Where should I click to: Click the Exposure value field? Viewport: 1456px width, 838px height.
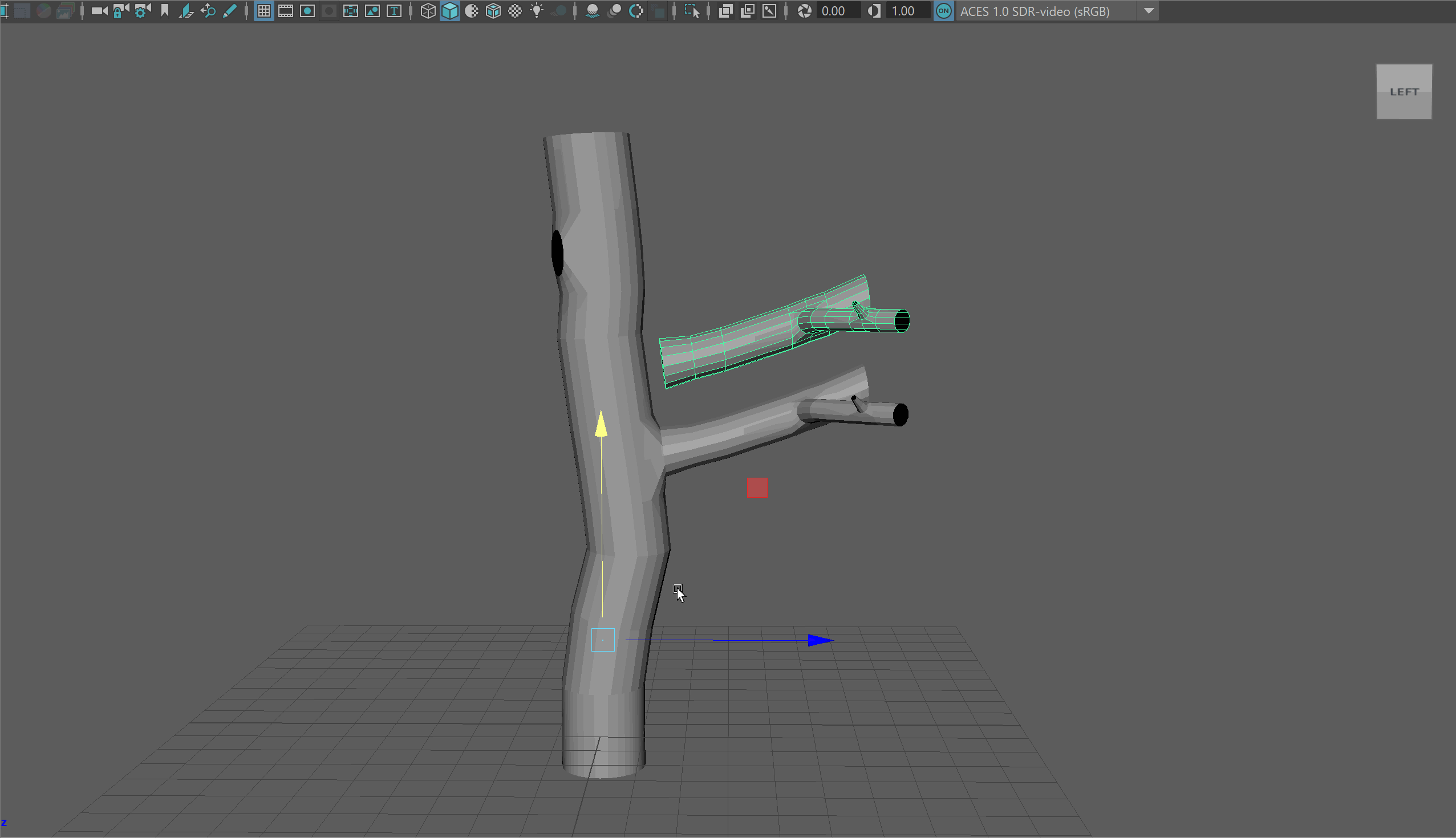coord(838,11)
